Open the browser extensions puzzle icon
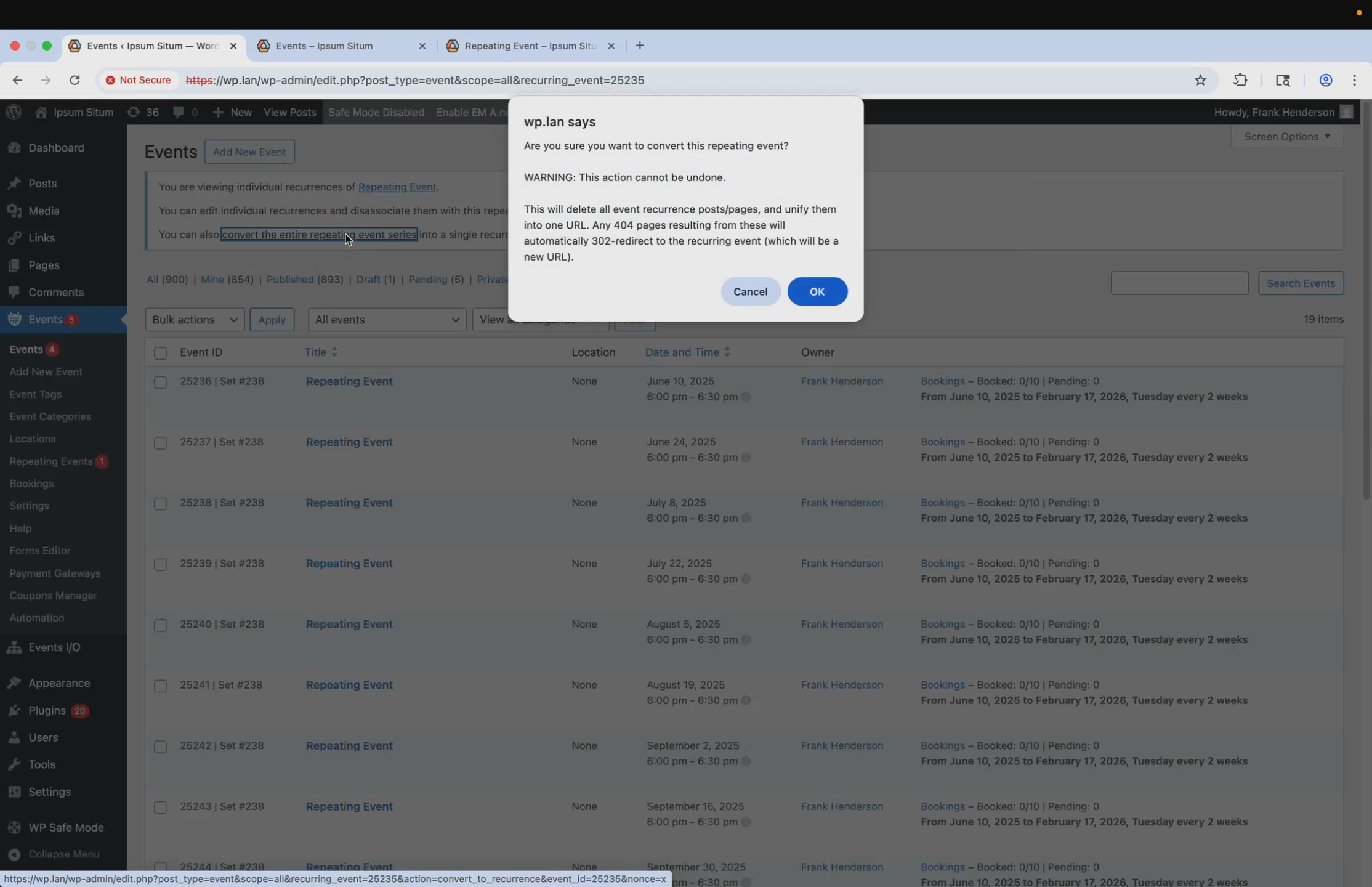Screen dimensions: 1372x887 tap(1240, 80)
